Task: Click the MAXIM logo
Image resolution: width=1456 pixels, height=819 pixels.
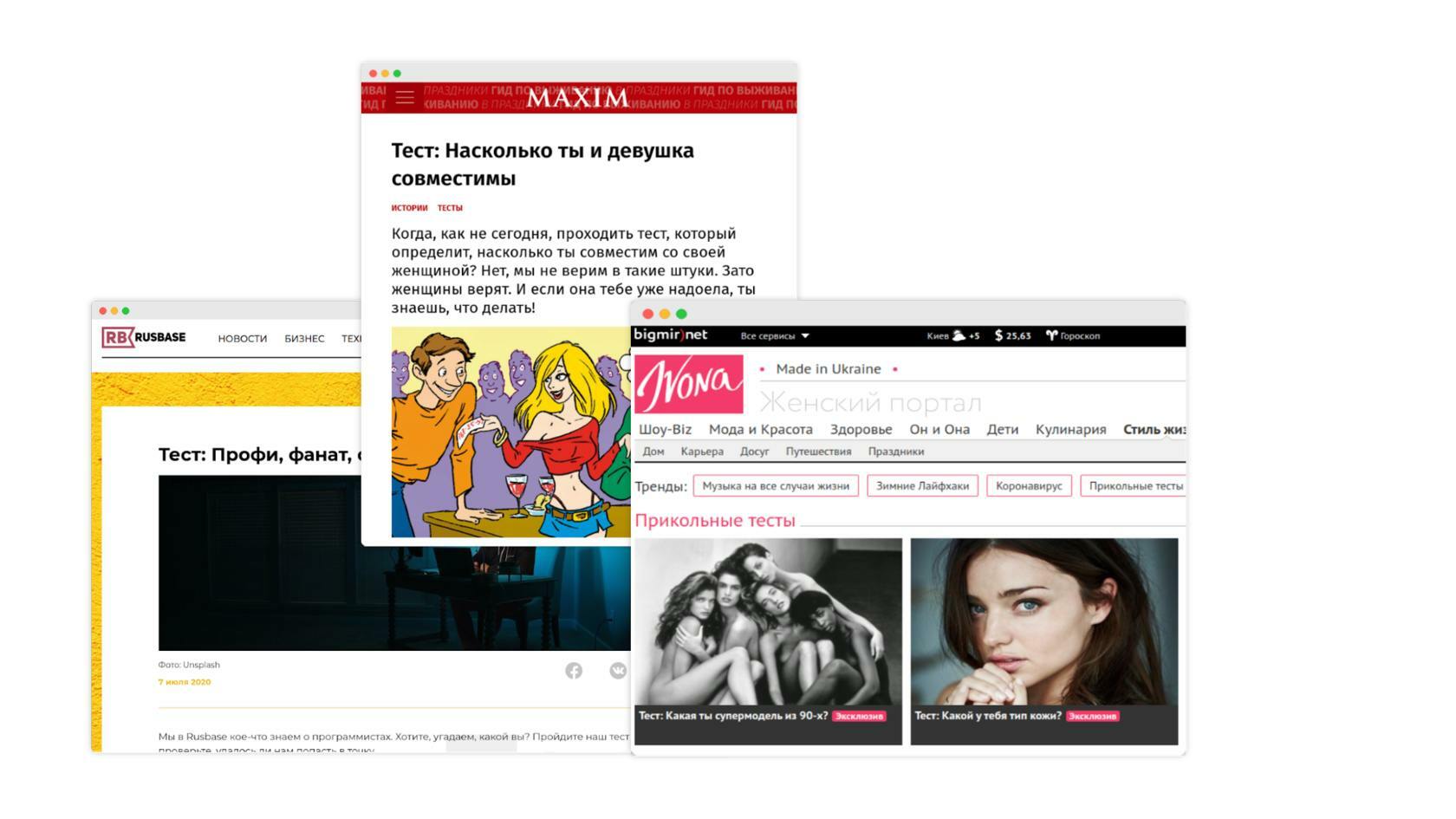Action: click(578, 98)
